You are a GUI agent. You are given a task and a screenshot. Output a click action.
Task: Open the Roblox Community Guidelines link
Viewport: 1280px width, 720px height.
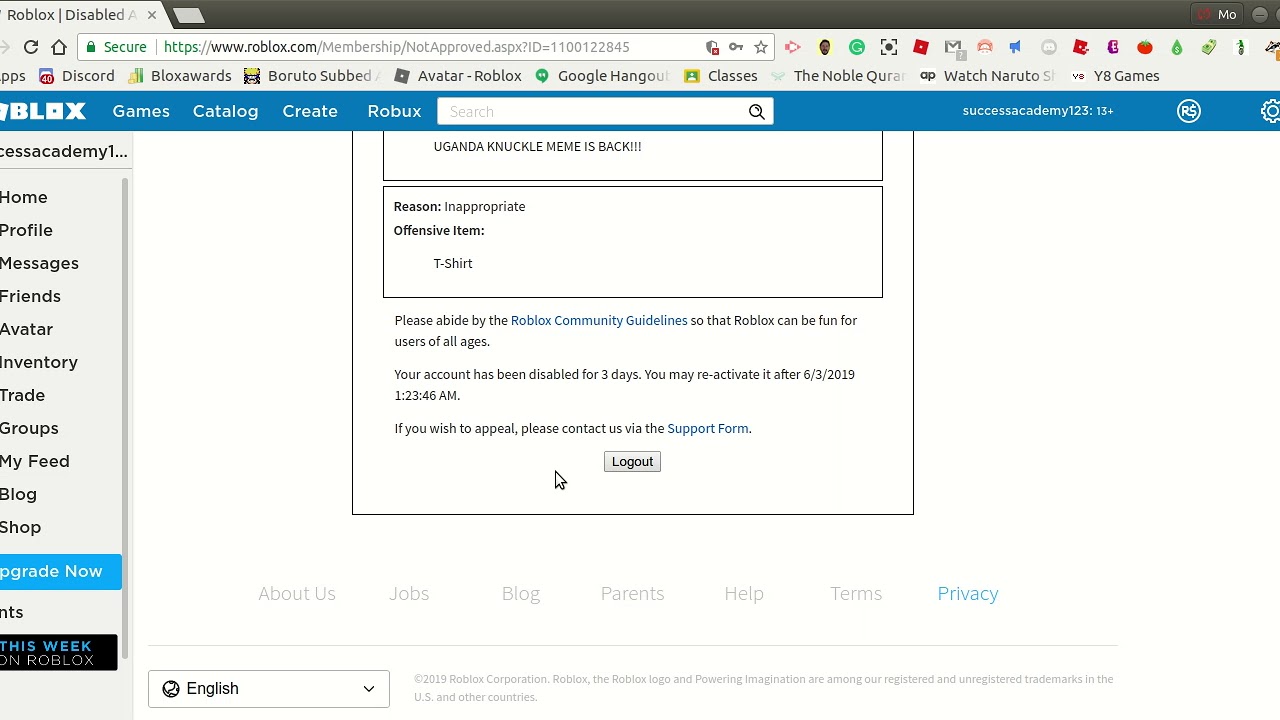click(599, 320)
